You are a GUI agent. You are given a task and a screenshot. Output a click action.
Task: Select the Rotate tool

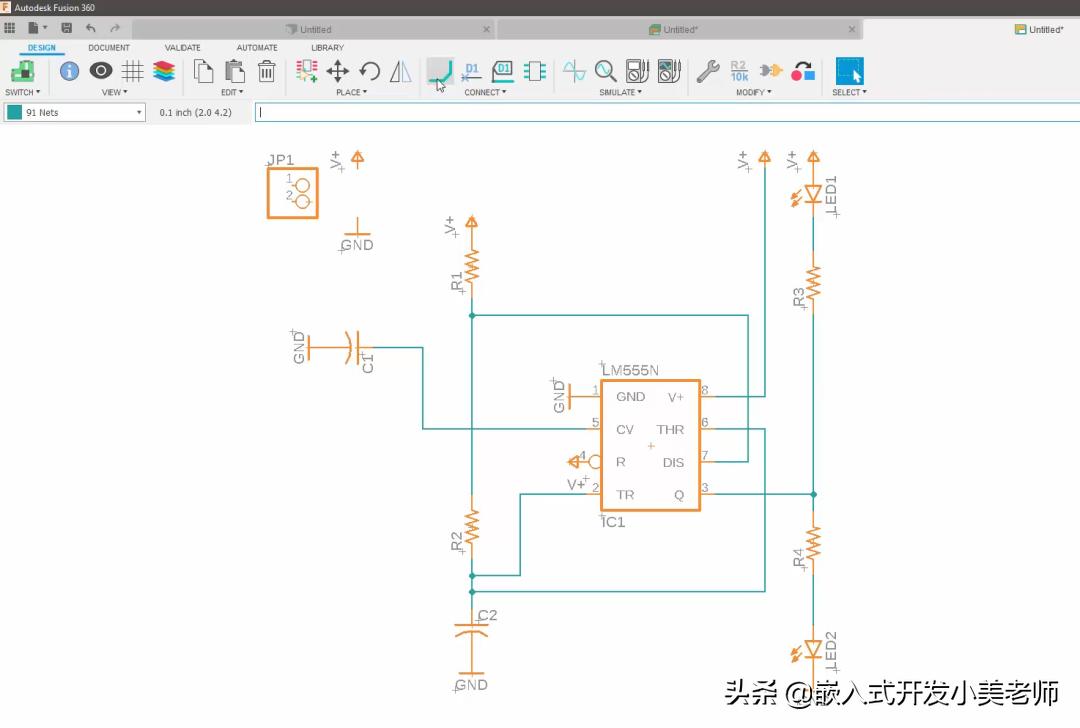click(x=369, y=71)
